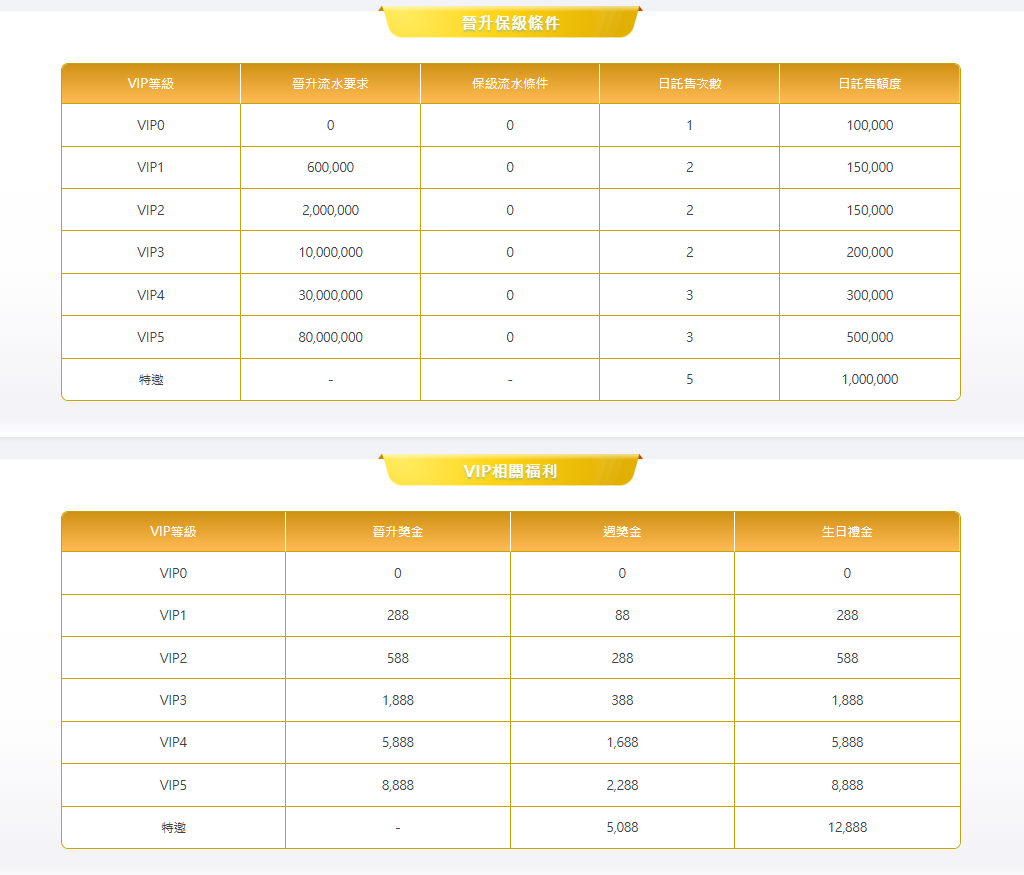Click the 晉升保級條件 banner title

tap(510, 24)
